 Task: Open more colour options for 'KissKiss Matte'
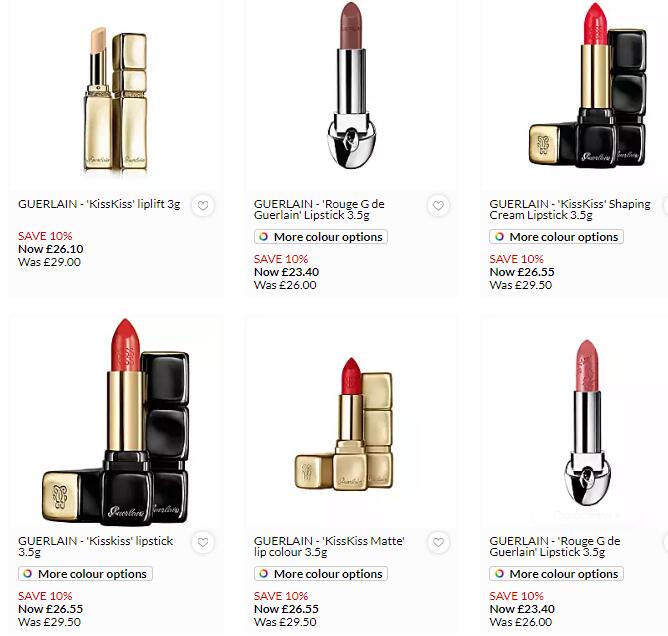click(x=321, y=574)
